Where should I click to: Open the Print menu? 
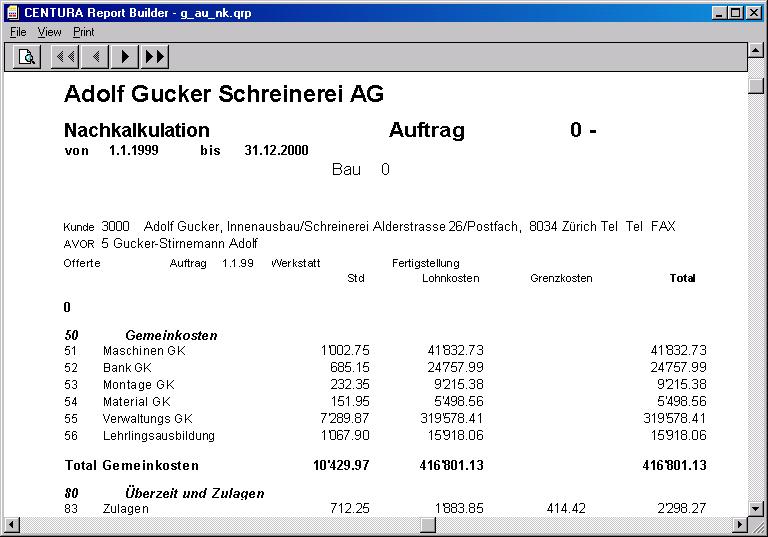pos(84,32)
